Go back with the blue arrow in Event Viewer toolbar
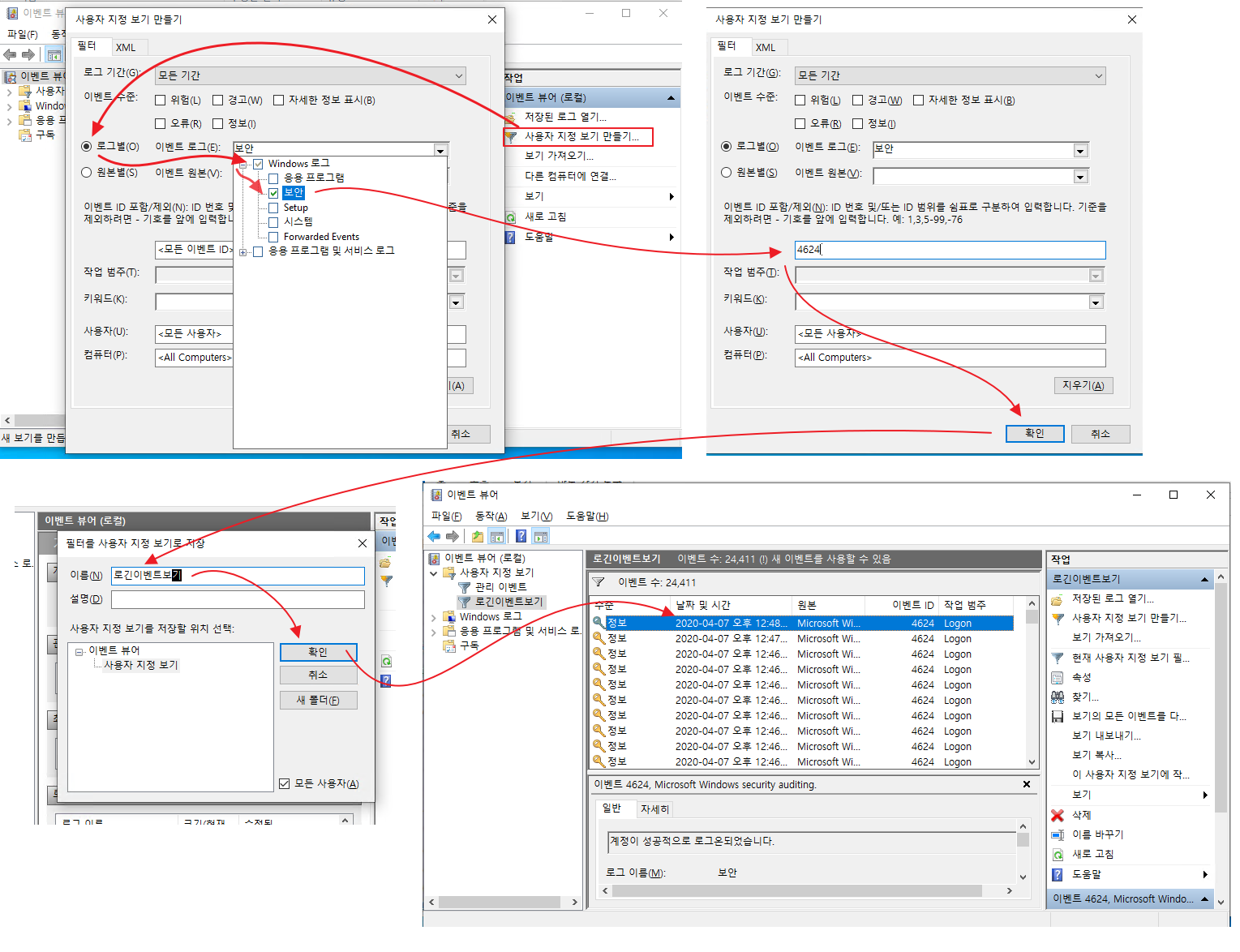The width and height of the screenshot is (1240, 952). point(434,536)
